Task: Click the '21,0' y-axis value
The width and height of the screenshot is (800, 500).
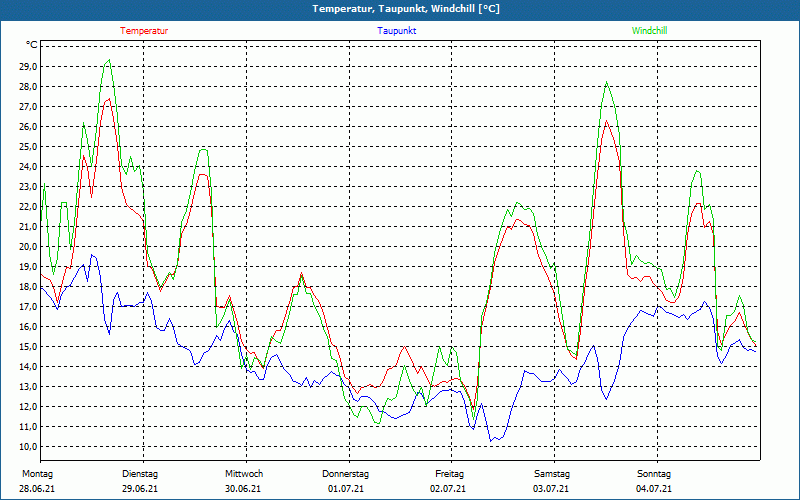Action: click(x=29, y=227)
